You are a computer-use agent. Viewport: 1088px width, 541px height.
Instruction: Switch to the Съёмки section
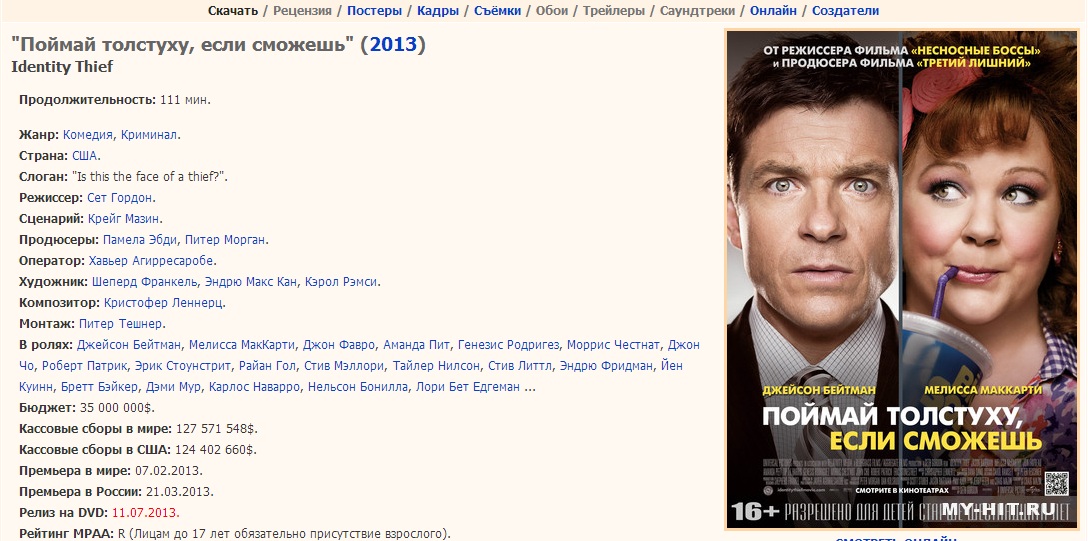[x=497, y=10]
